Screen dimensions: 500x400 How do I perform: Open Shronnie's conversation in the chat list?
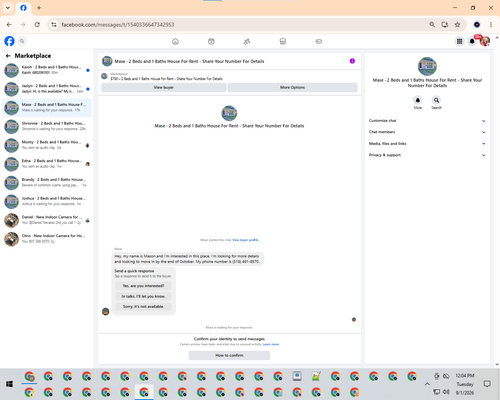(x=47, y=126)
